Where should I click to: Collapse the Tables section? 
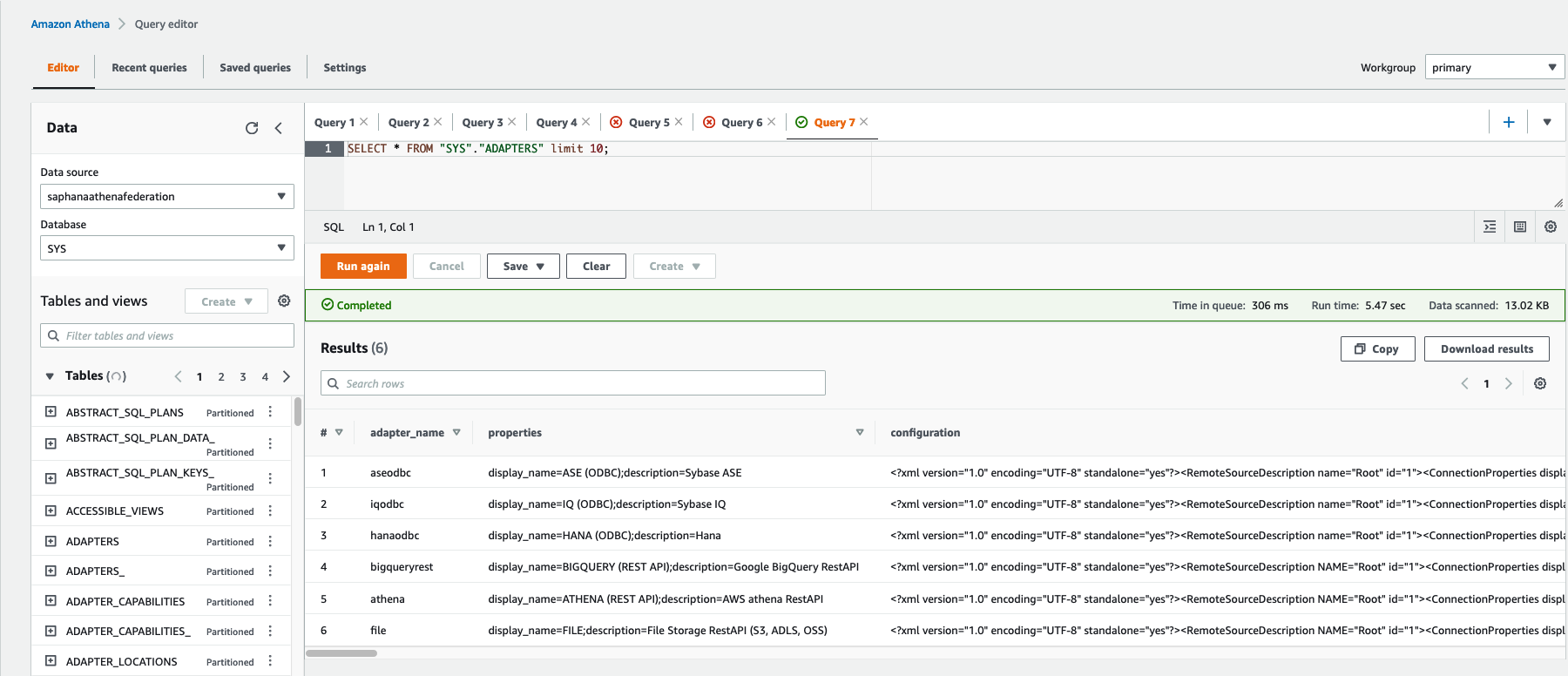pos(50,376)
